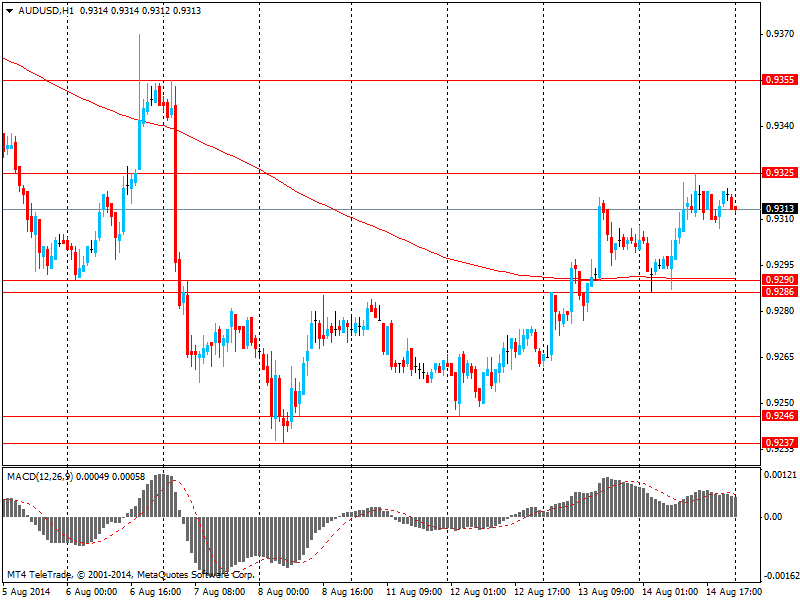
Task: Select the red 0.9325 price level label
Action: click(x=780, y=173)
